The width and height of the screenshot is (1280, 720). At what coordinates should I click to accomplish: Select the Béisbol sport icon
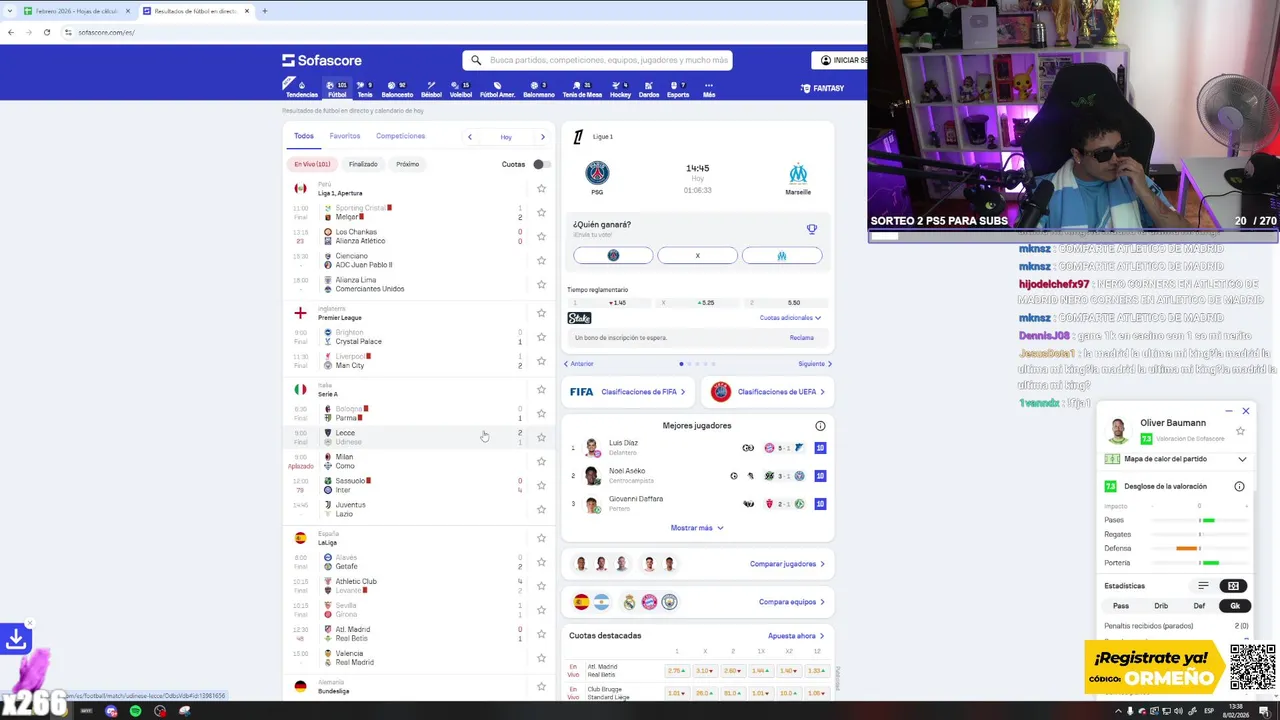[x=432, y=89]
